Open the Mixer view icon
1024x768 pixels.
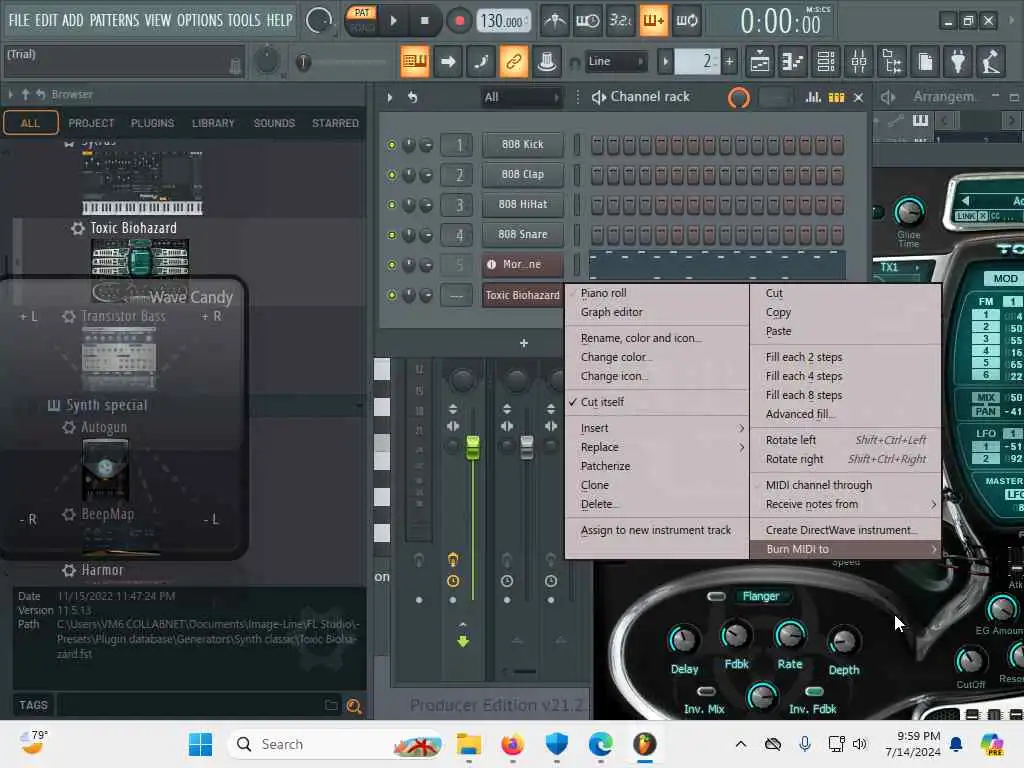coord(859,62)
